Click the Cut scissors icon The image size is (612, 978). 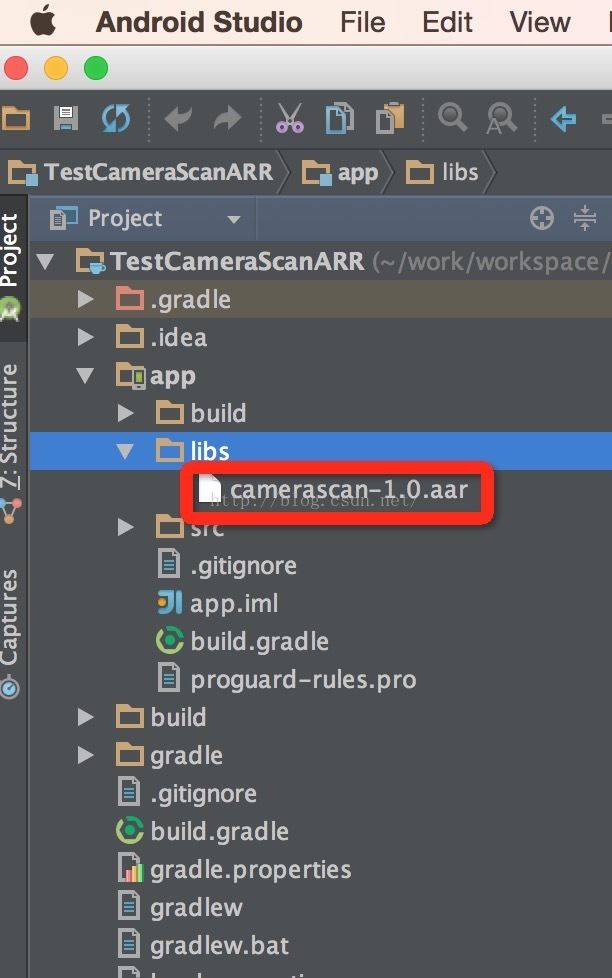(x=290, y=119)
